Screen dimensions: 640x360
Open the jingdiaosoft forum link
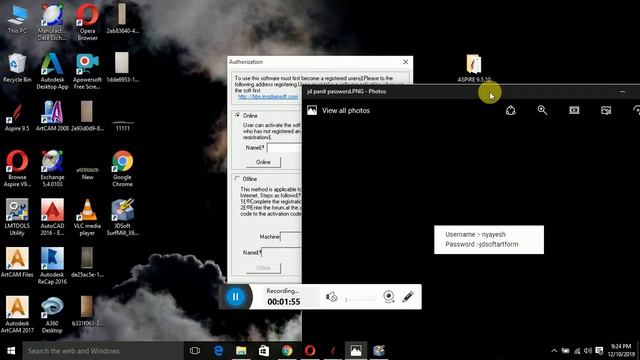(x=268, y=97)
